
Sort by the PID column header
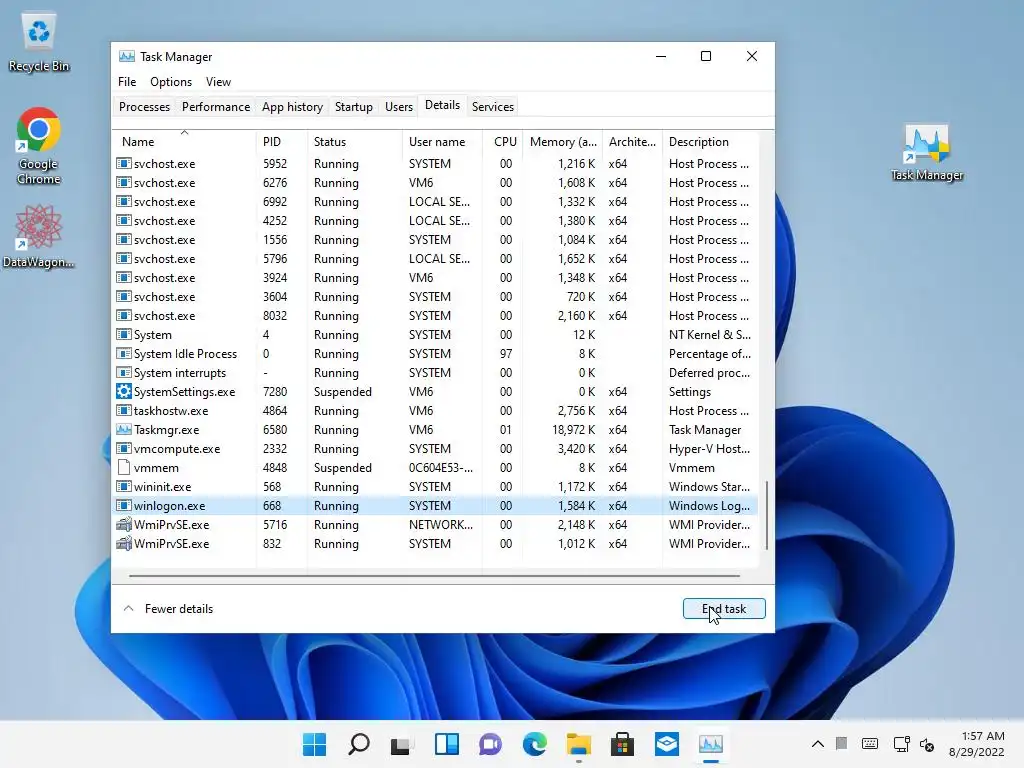tap(281, 142)
